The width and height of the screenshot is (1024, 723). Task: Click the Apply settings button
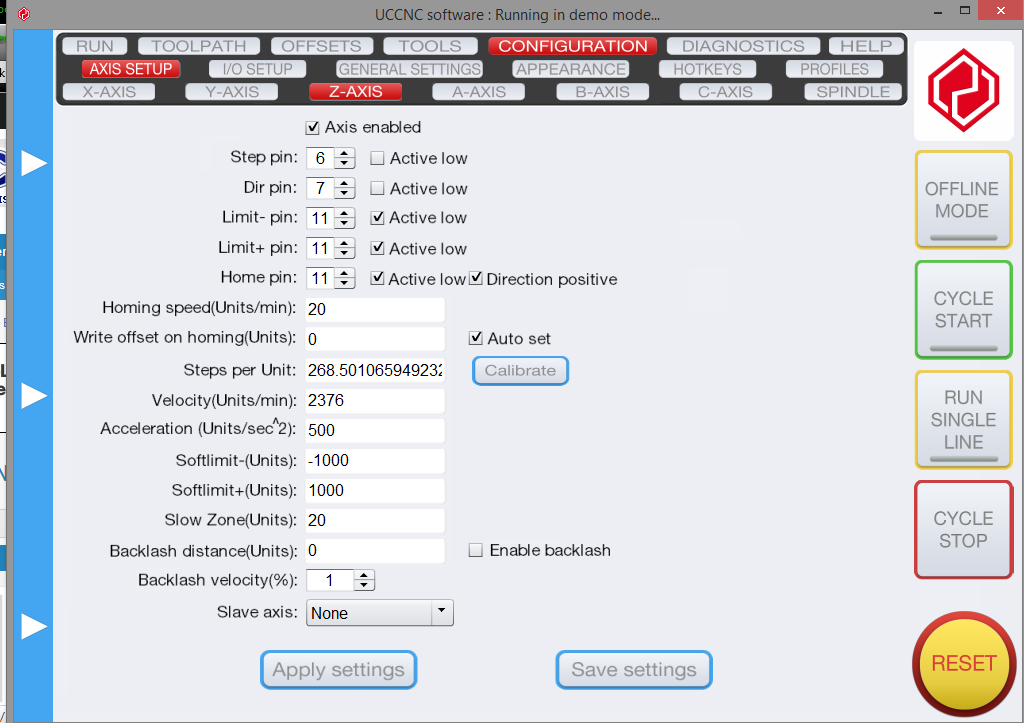338,670
